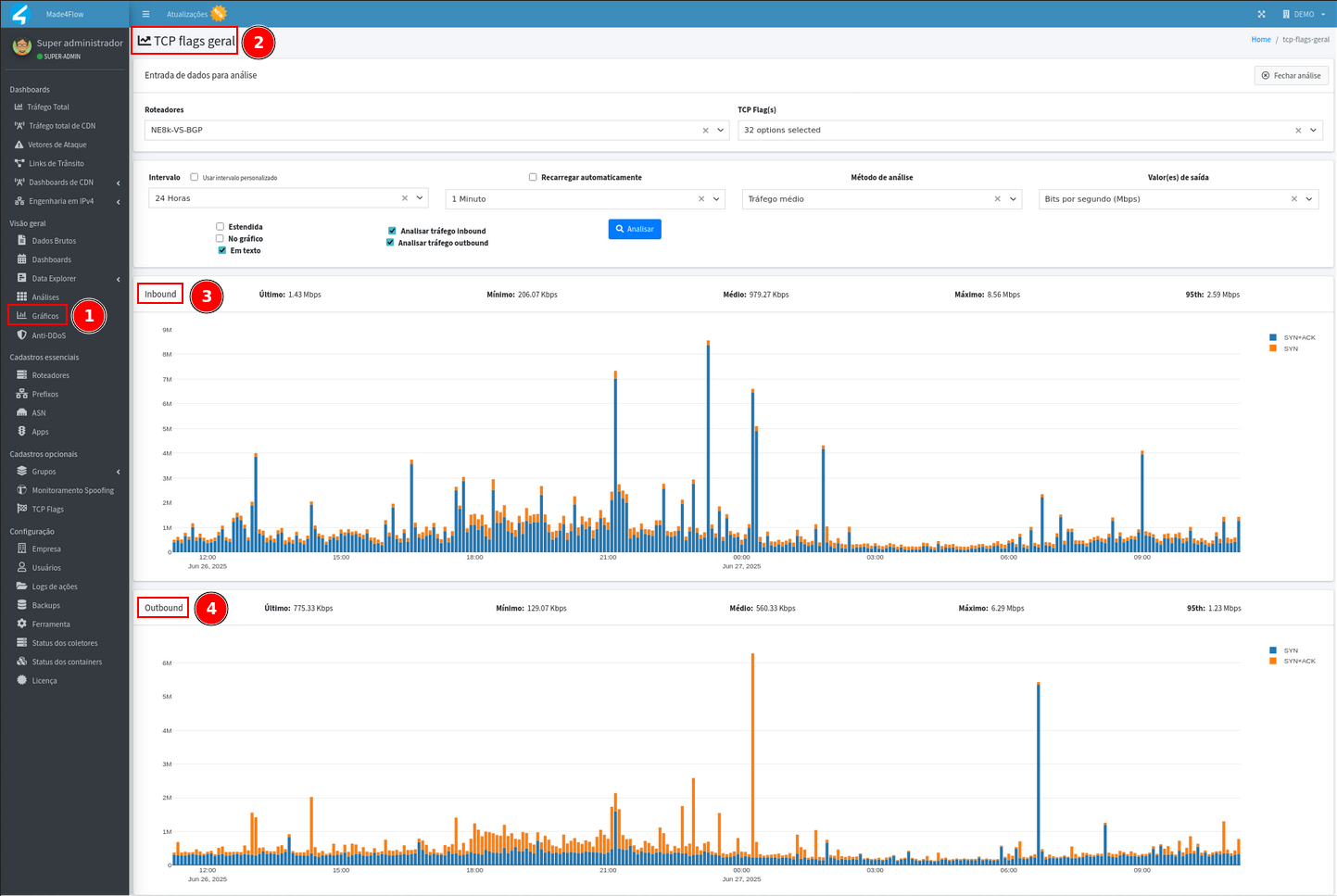Image resolution: width=1337 pixels, height=896 pixels.
Task: Check the No gráfico option
Action: coord(221,238)
